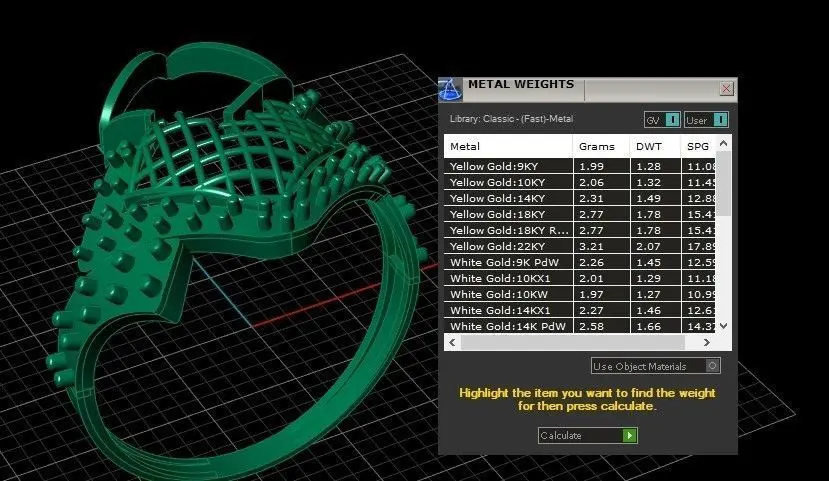
Task: Click the Library: Classic - (Fast)-Metal label
Action: point(511,119)
